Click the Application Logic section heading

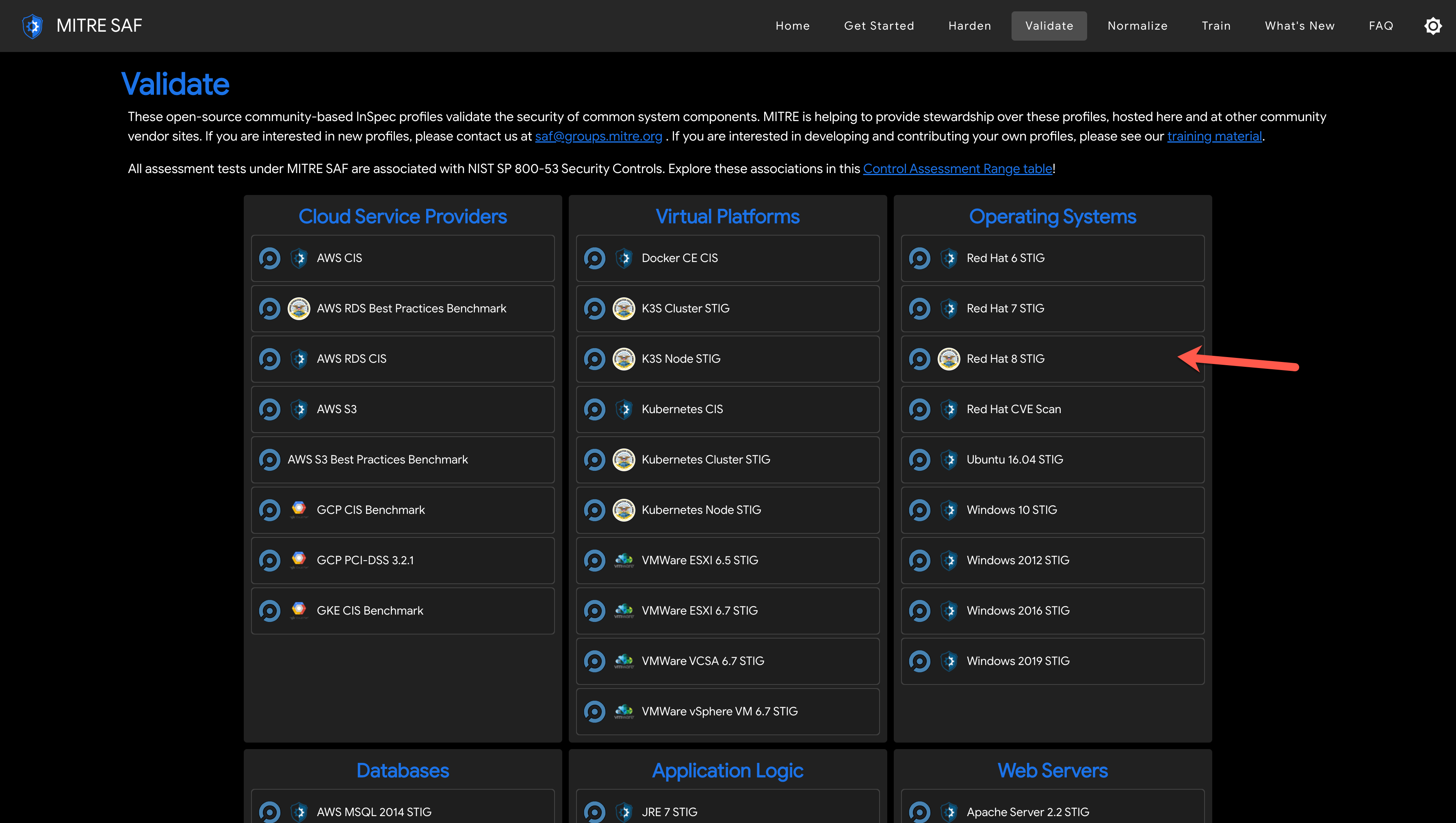pyautogui.click(x=728, y=771)
